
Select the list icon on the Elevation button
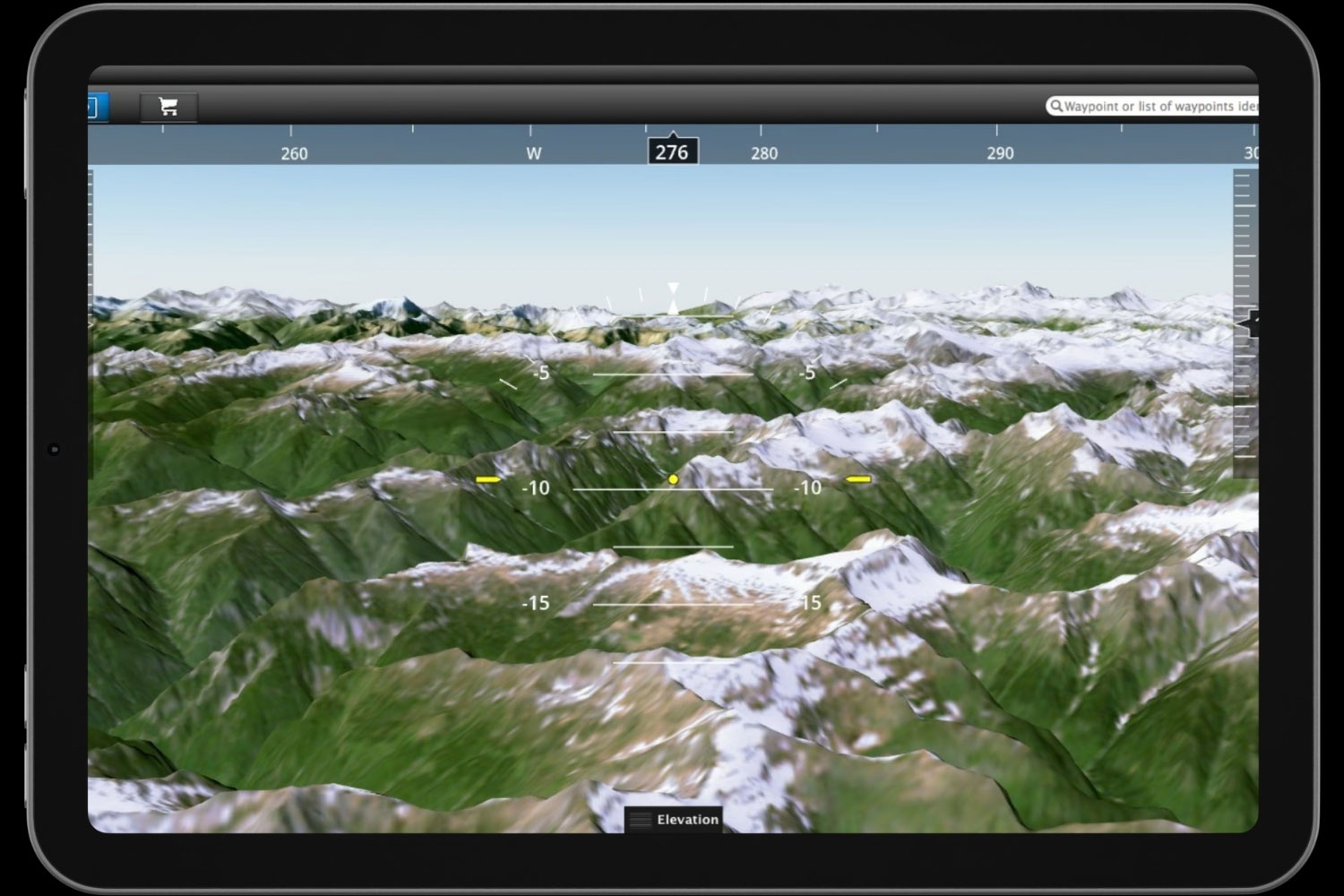click(x=642, y=819)
